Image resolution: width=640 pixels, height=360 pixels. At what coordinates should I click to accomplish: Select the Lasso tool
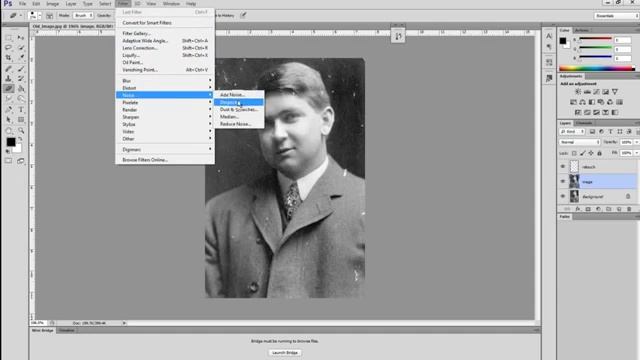coord(9,47)
